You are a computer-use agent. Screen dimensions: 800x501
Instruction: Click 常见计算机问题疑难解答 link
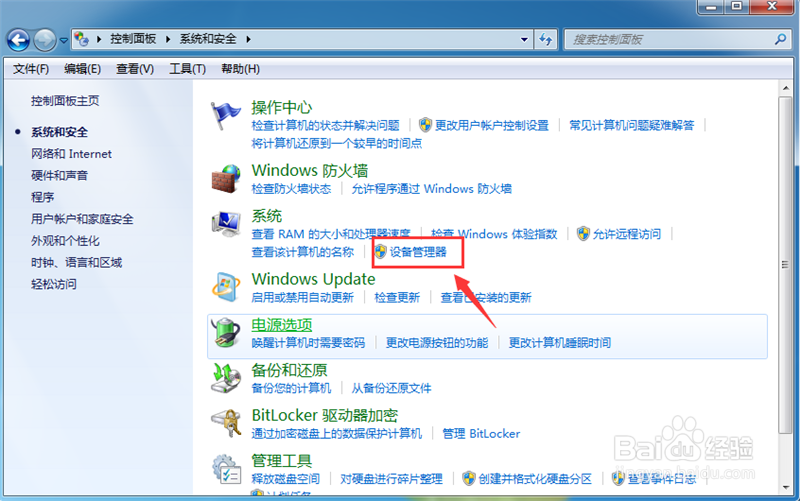(x=632, y=126)
